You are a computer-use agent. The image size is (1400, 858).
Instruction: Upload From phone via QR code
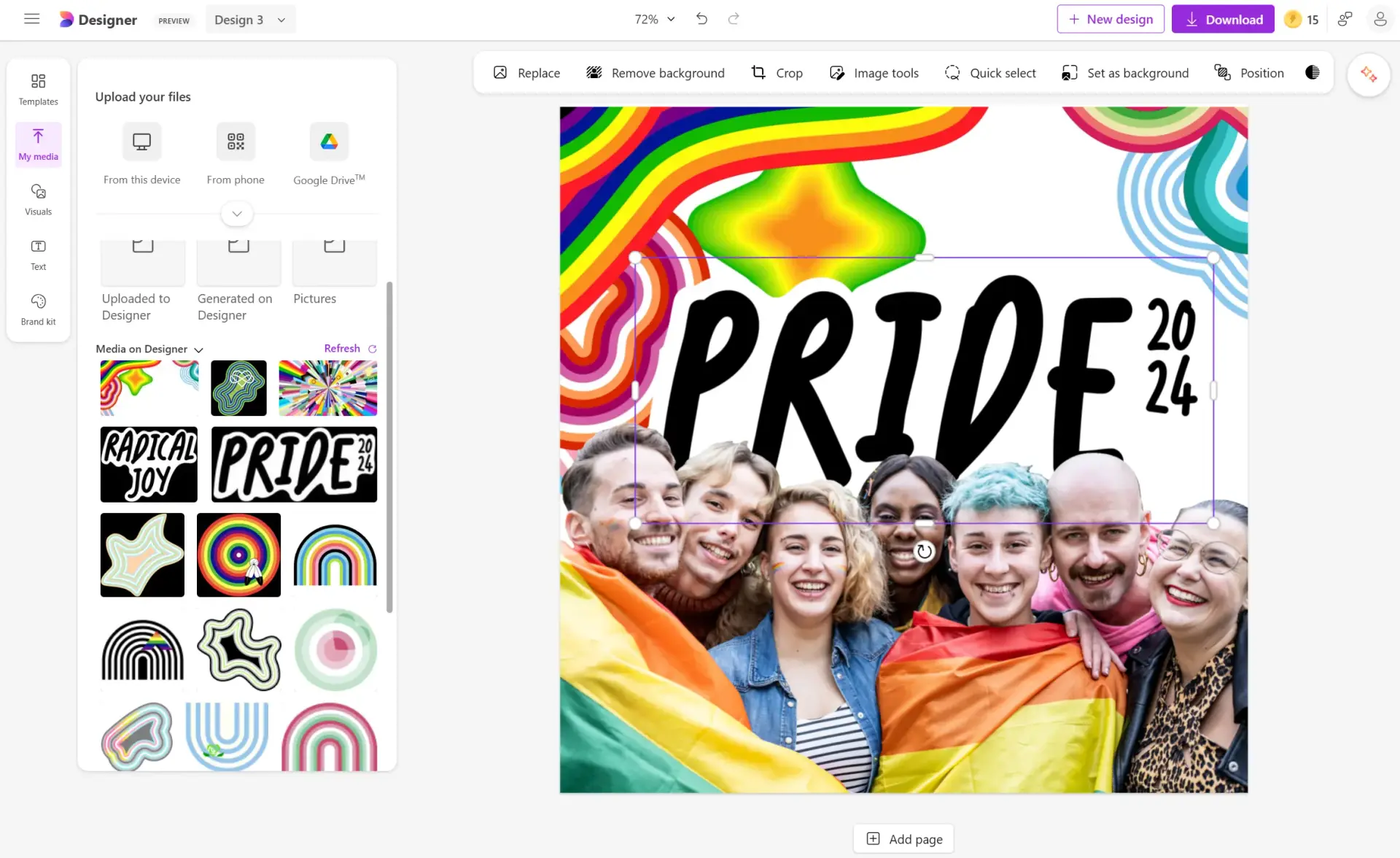pos(236,155)
